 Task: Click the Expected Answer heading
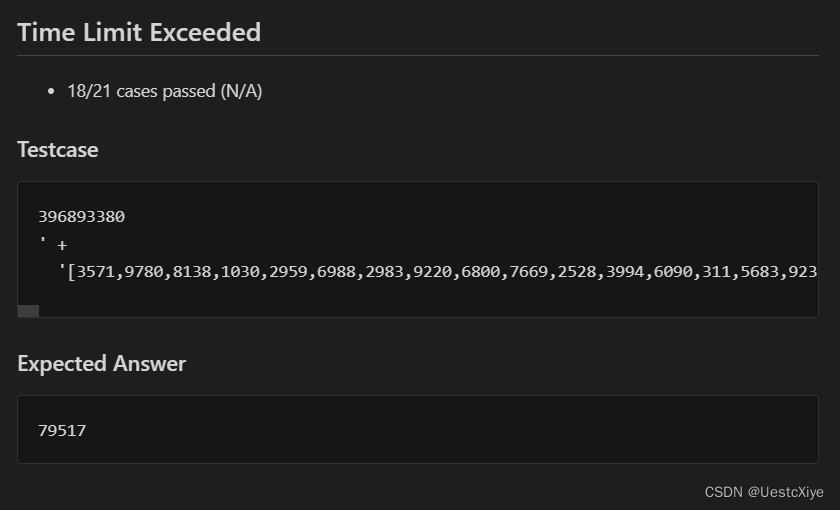pyautogui.click(x=102, y=364)
